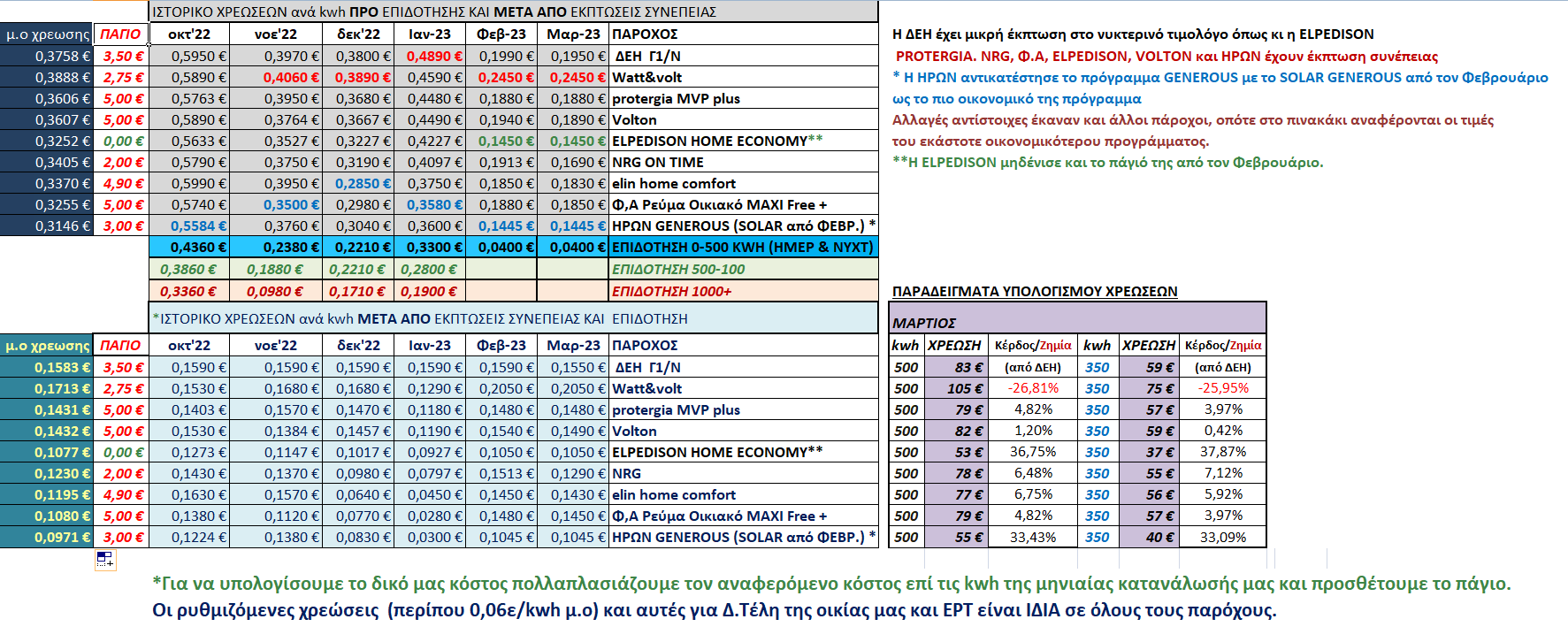Click the green subsidy value 0,3860 €
Image resolution: width=1568 pixels, height=642 pixels.
[x=189, y=269]
